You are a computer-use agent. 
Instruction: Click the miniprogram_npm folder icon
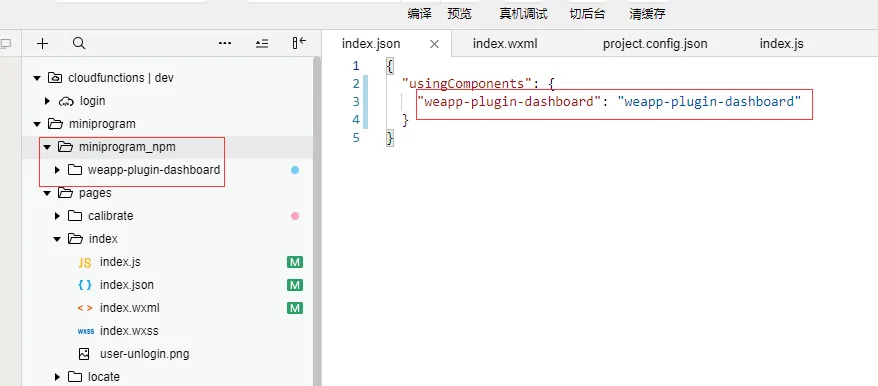(66, 147)
